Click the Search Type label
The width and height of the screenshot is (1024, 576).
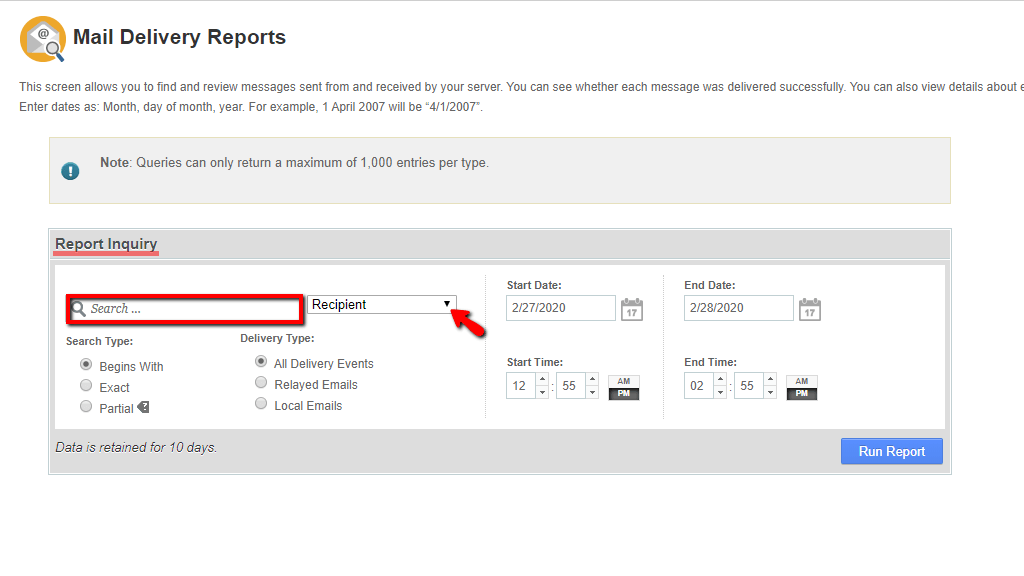click(x=99, y=341)
